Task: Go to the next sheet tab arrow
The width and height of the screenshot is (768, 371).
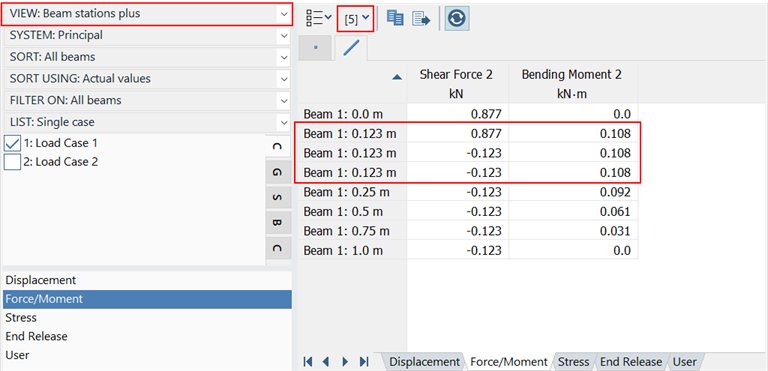Action: click(345, 362)
